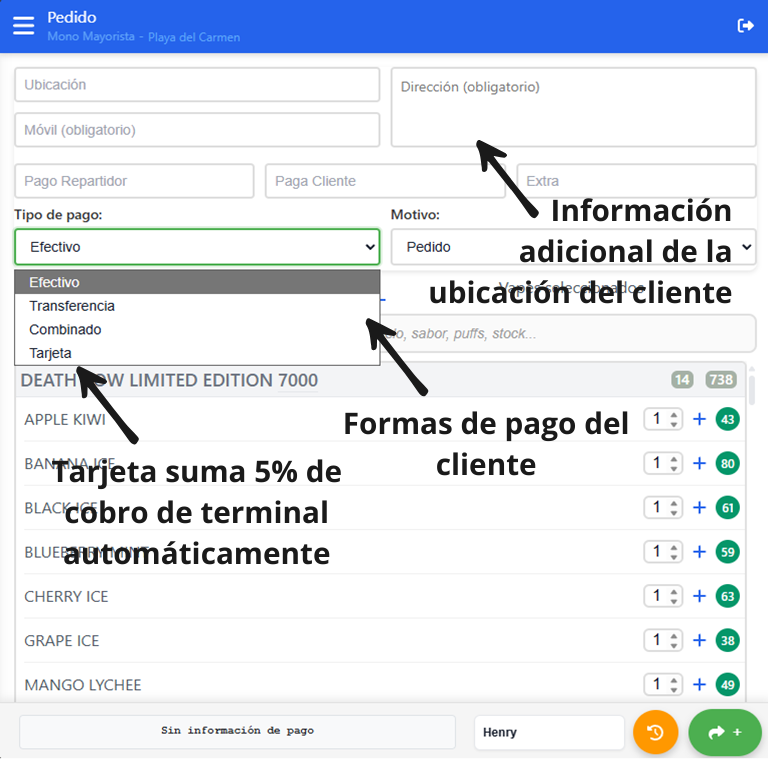Image resolution: width=768 pixels, height=768 pixels.
Task: Choose Combinado from payment list
Action: [65, 329]
